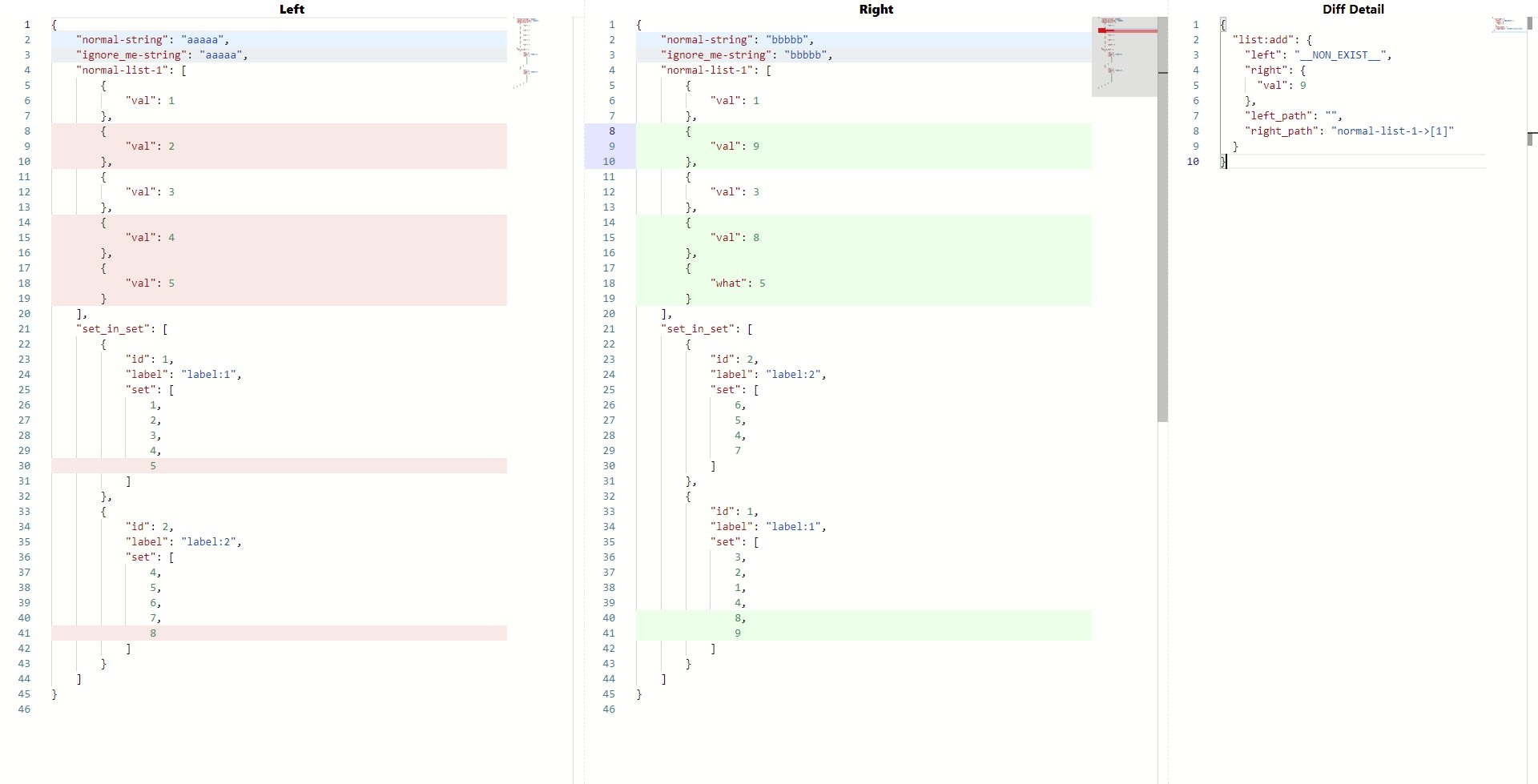Select the "__NON_EXIST__" value in Diff Detail

click(1343, 54)
